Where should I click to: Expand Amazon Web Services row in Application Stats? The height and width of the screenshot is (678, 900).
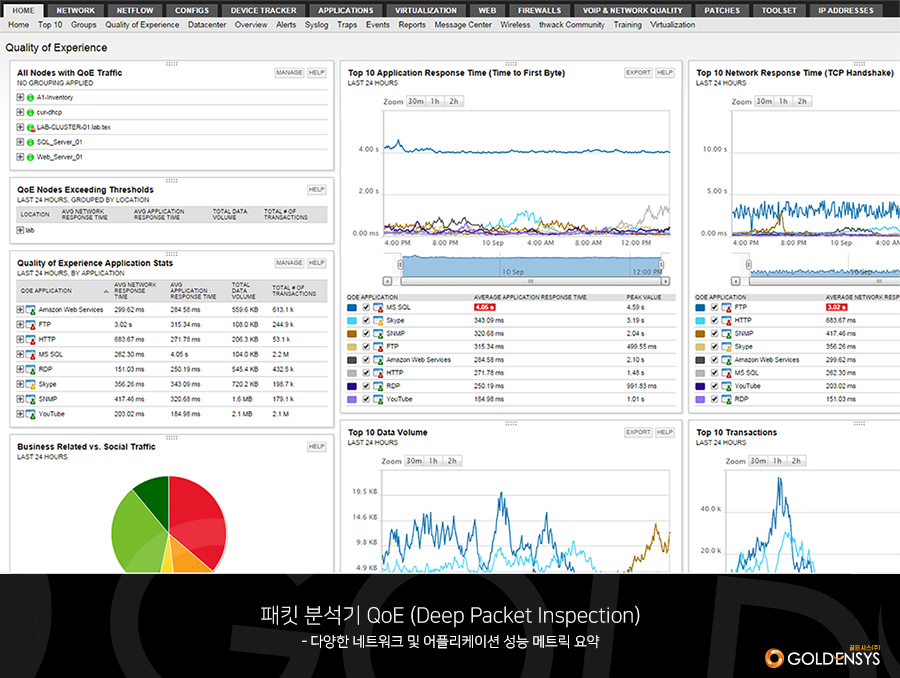pyautogui.click(x=20, y=310)
